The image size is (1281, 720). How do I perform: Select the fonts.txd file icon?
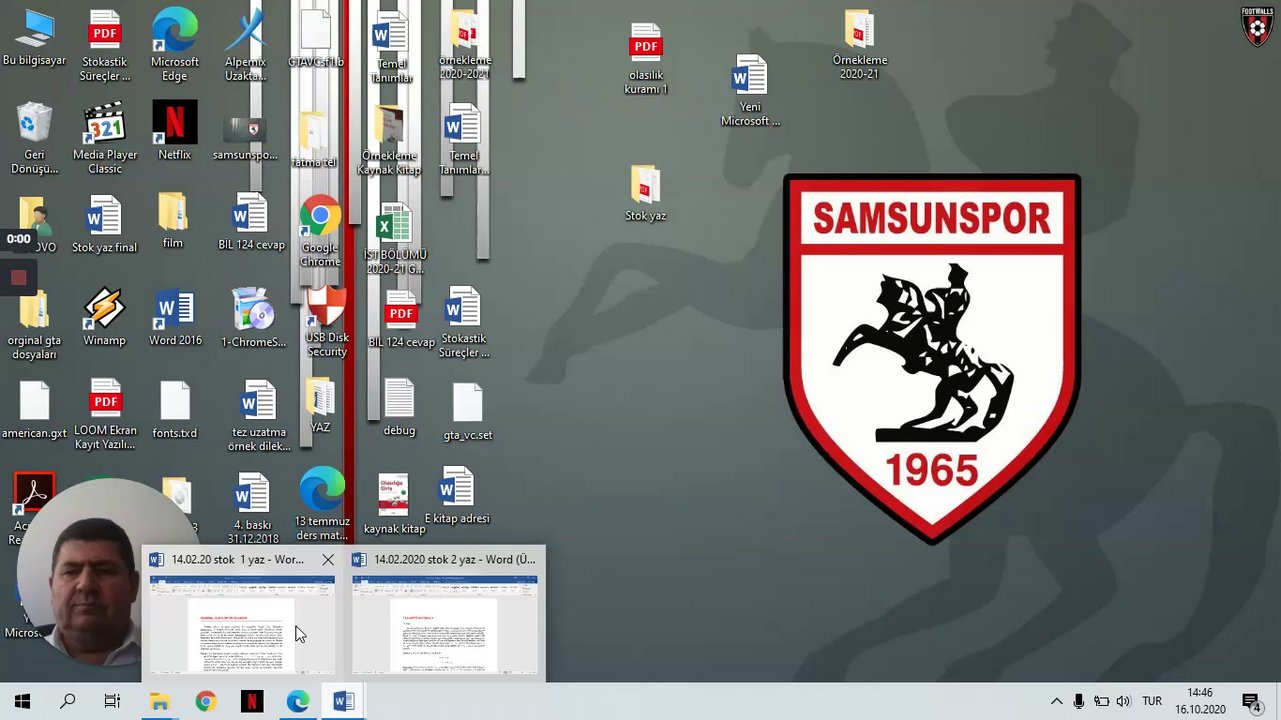[x=175, y=410]
